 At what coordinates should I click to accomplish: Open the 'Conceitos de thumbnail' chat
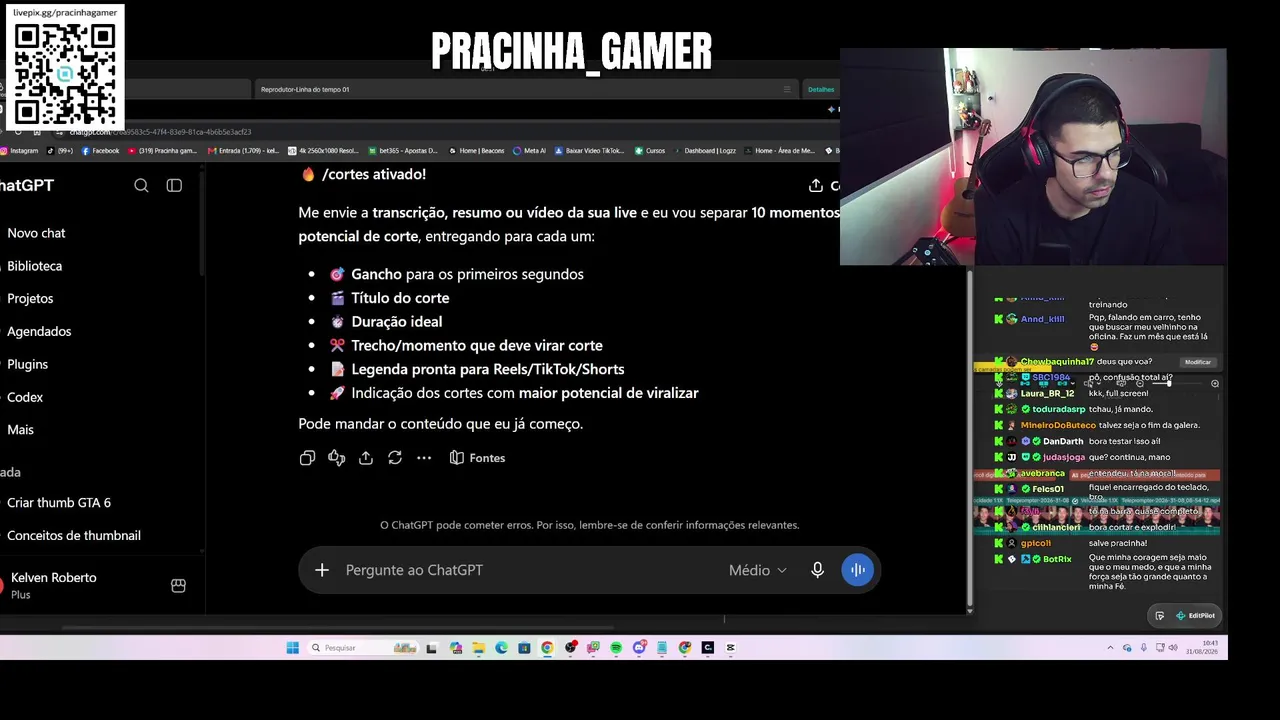pyautogui.click(x=74, y=536)
